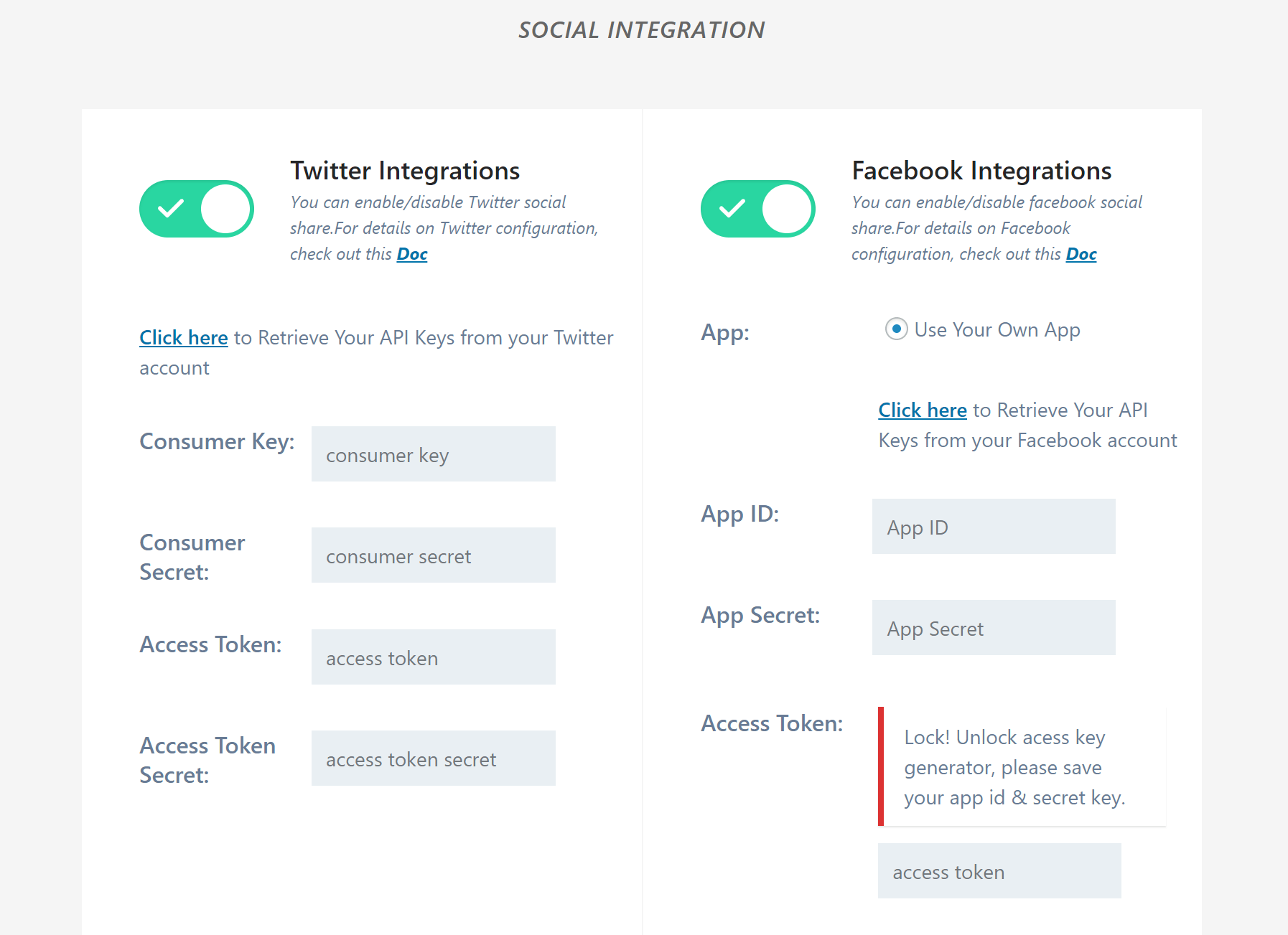Click the Use Your Own App label

click(997, 329)
